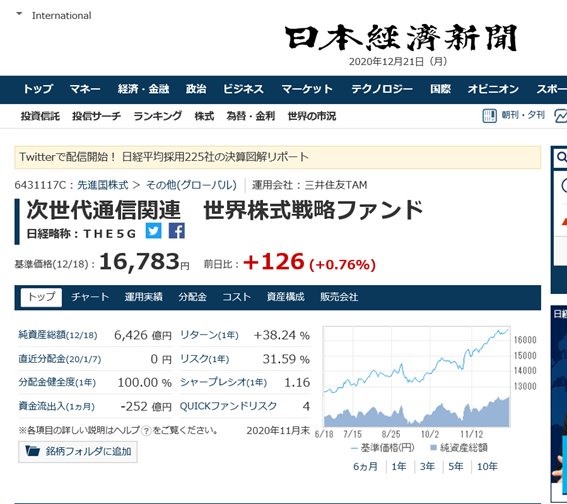Select the fund トップ tab
The width and height of the screenshot is (567, 504).
click(41, 297)
